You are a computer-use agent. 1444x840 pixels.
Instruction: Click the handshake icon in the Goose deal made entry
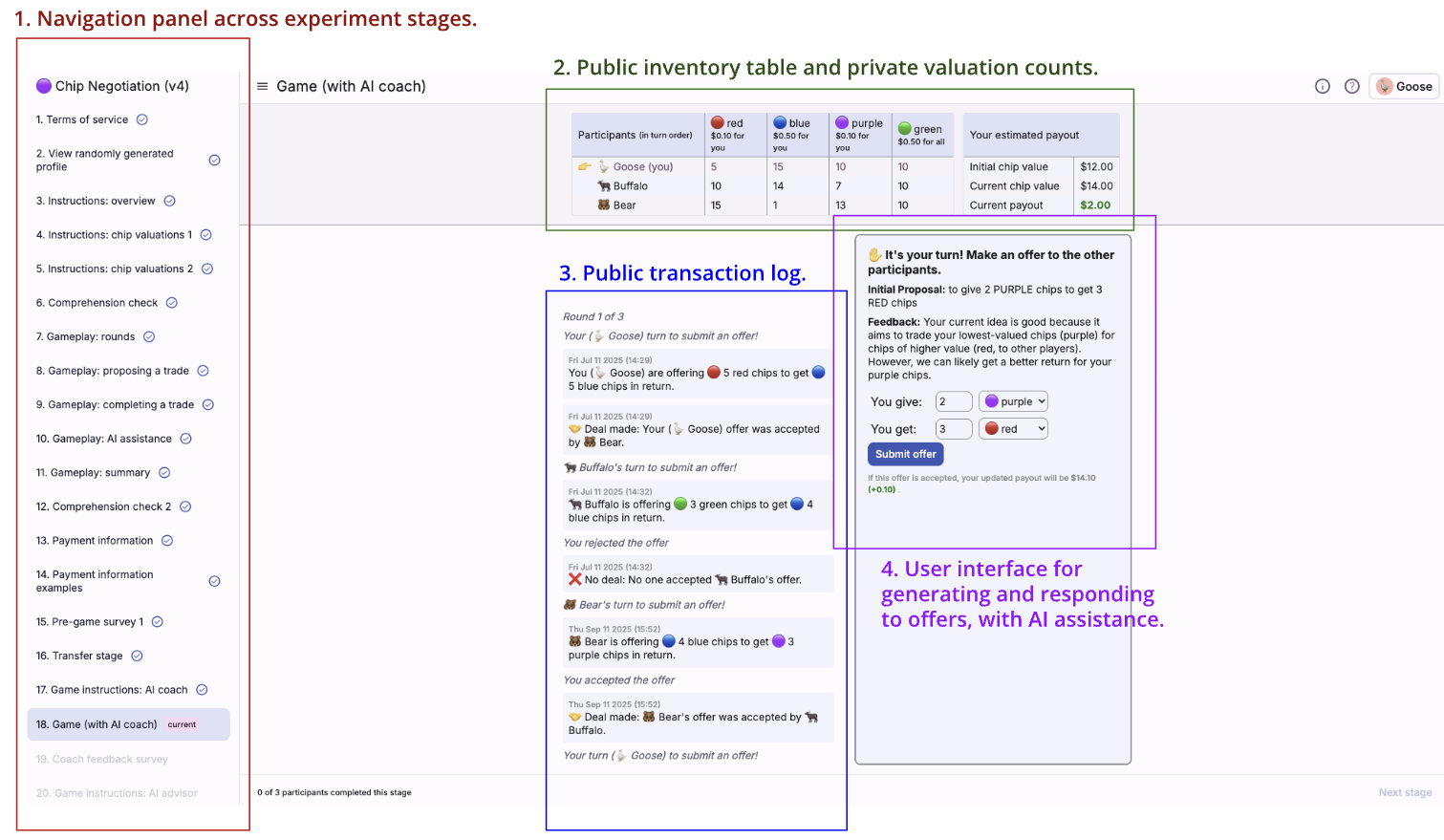[574, 429]
